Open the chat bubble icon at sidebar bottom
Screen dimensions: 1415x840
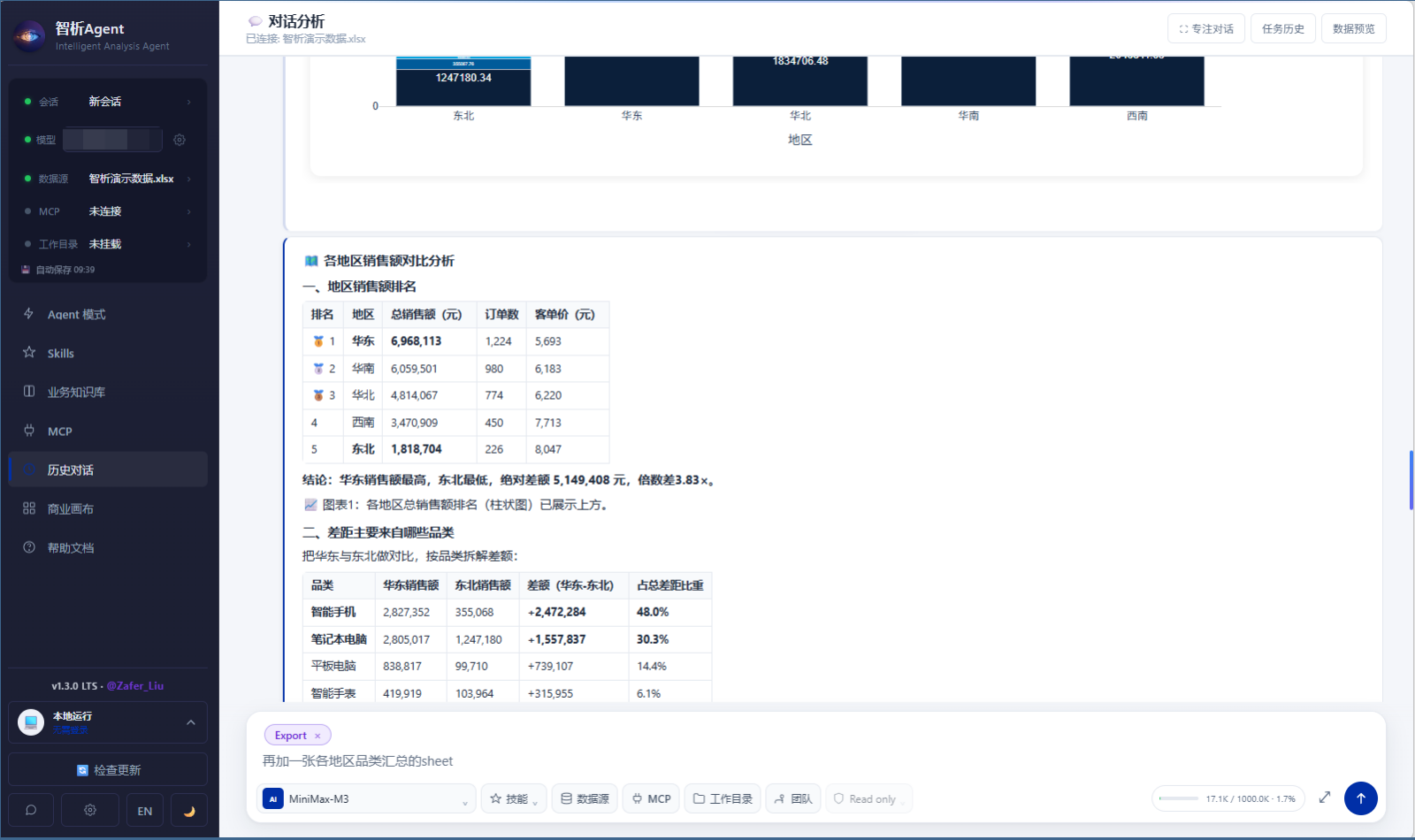(31, 810)
